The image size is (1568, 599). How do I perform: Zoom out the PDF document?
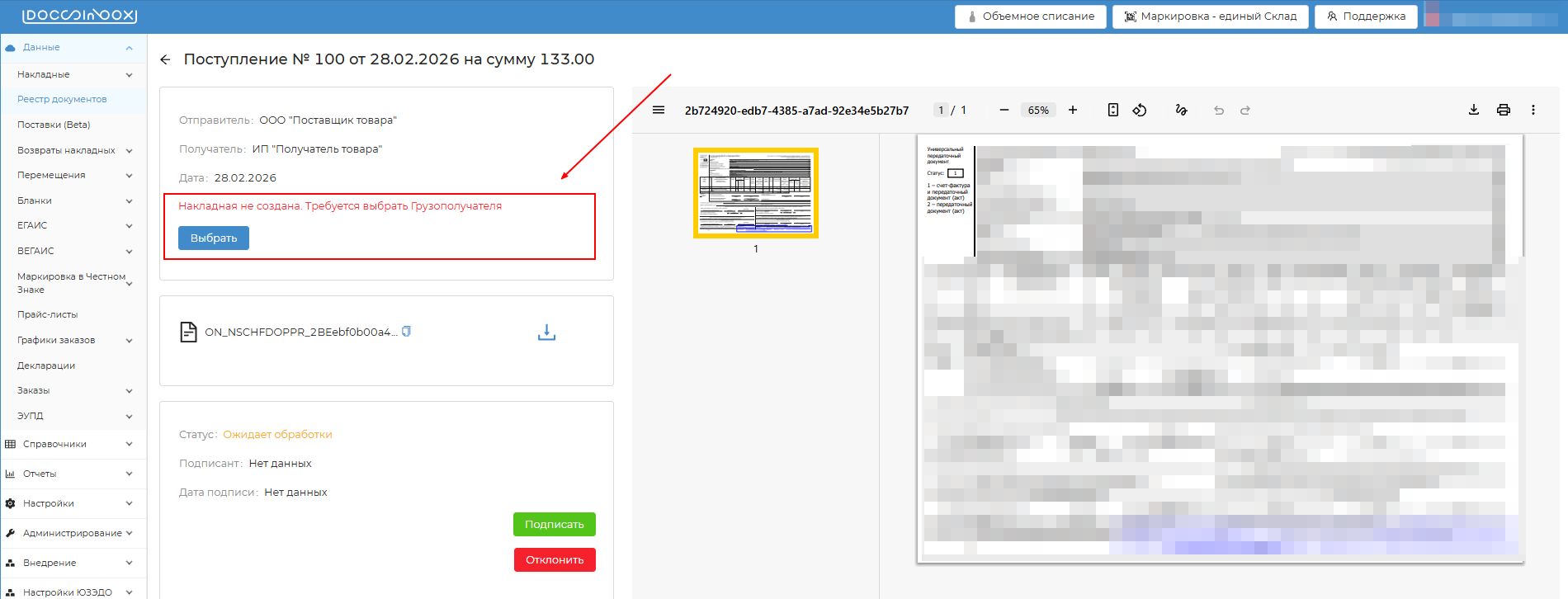coord(1004,110)
